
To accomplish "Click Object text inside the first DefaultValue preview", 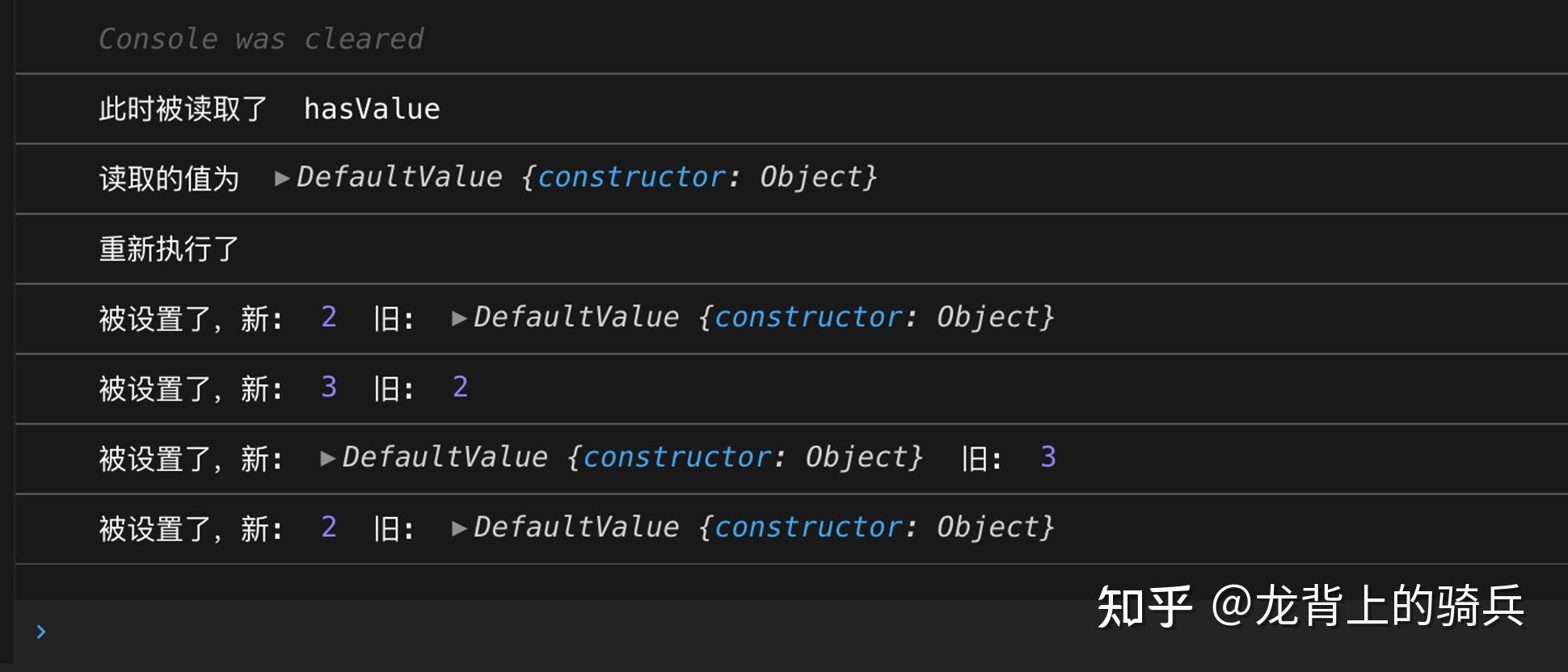I will point(811,177).
